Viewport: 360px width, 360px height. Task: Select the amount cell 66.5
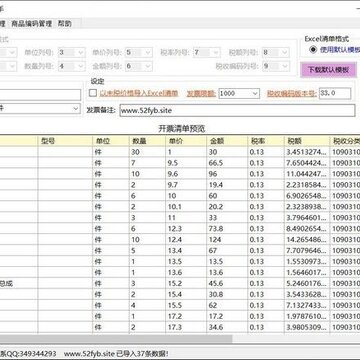tap(227, 163)
